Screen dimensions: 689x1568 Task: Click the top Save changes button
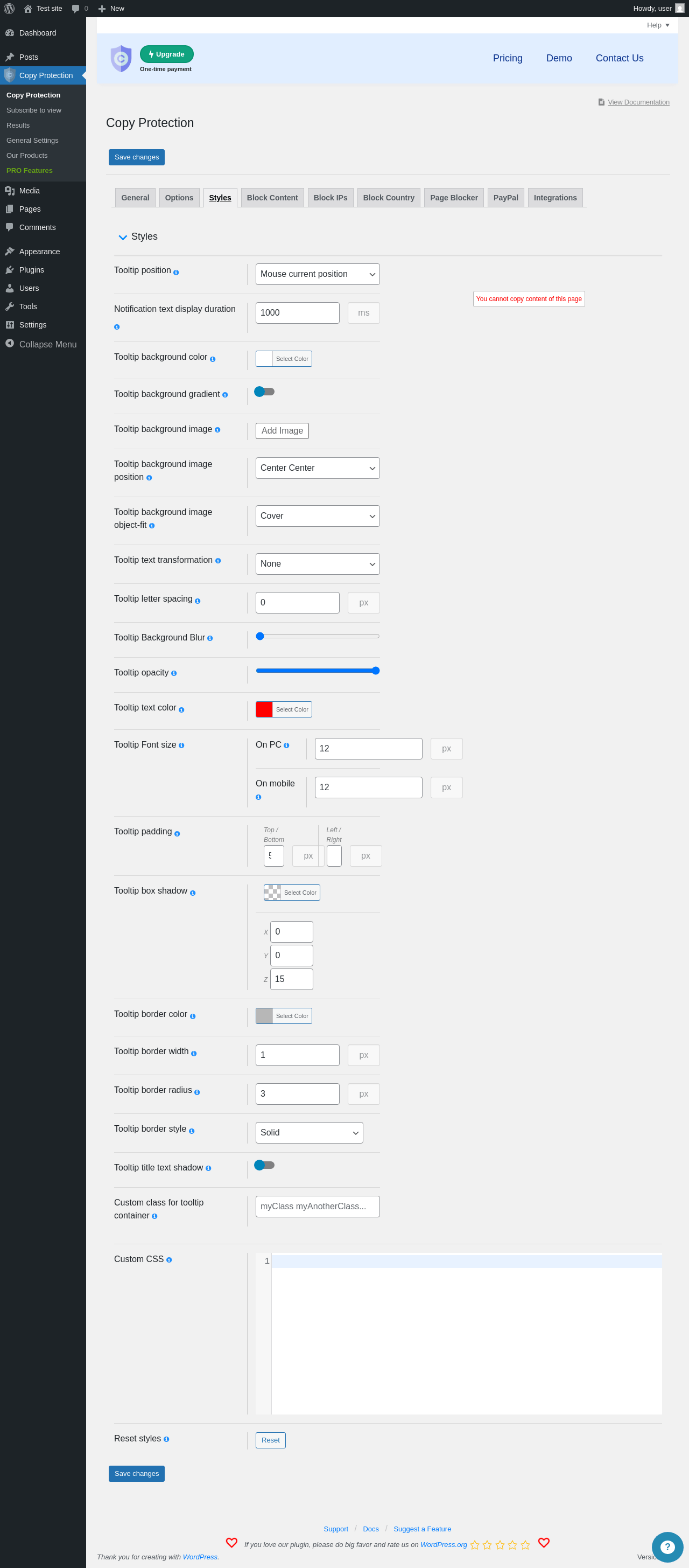click(x=136, y=157)
